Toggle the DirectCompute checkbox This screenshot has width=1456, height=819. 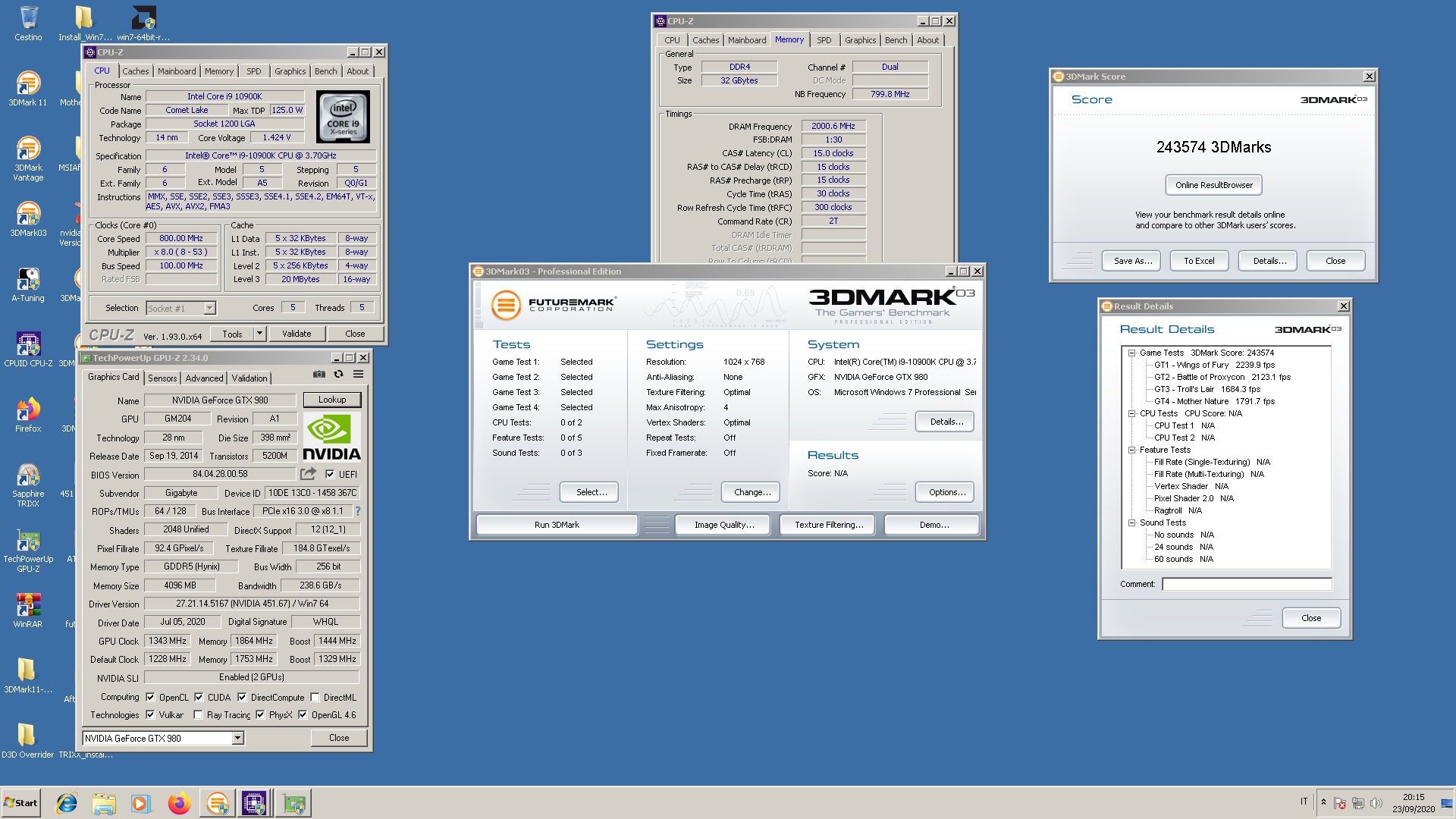click(x=242, y=697)
